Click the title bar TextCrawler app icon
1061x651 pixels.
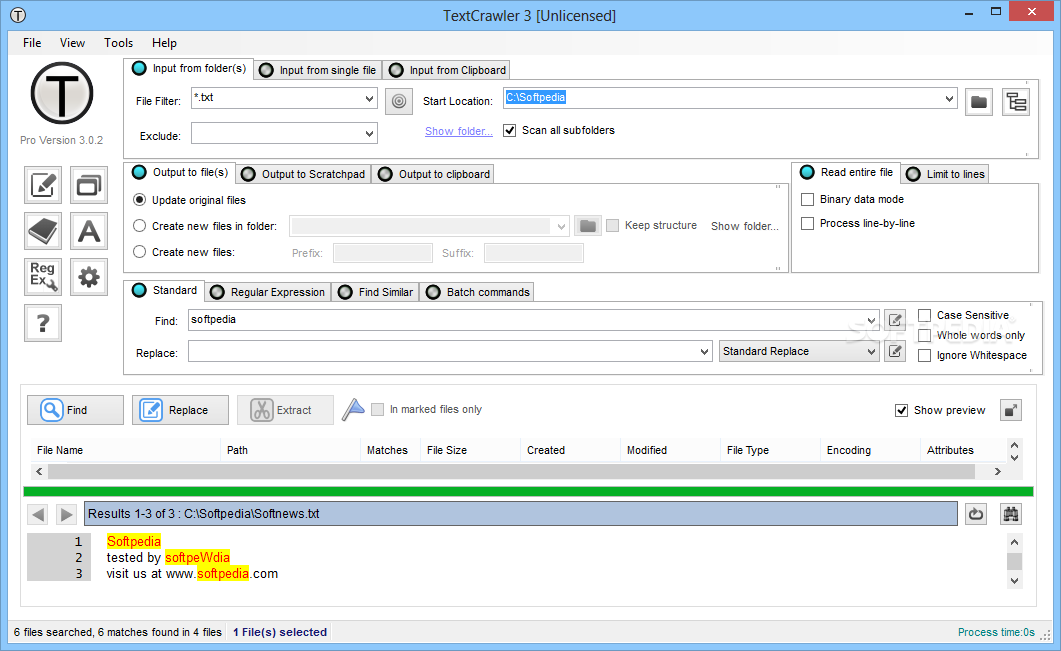[x=18, y=15]
